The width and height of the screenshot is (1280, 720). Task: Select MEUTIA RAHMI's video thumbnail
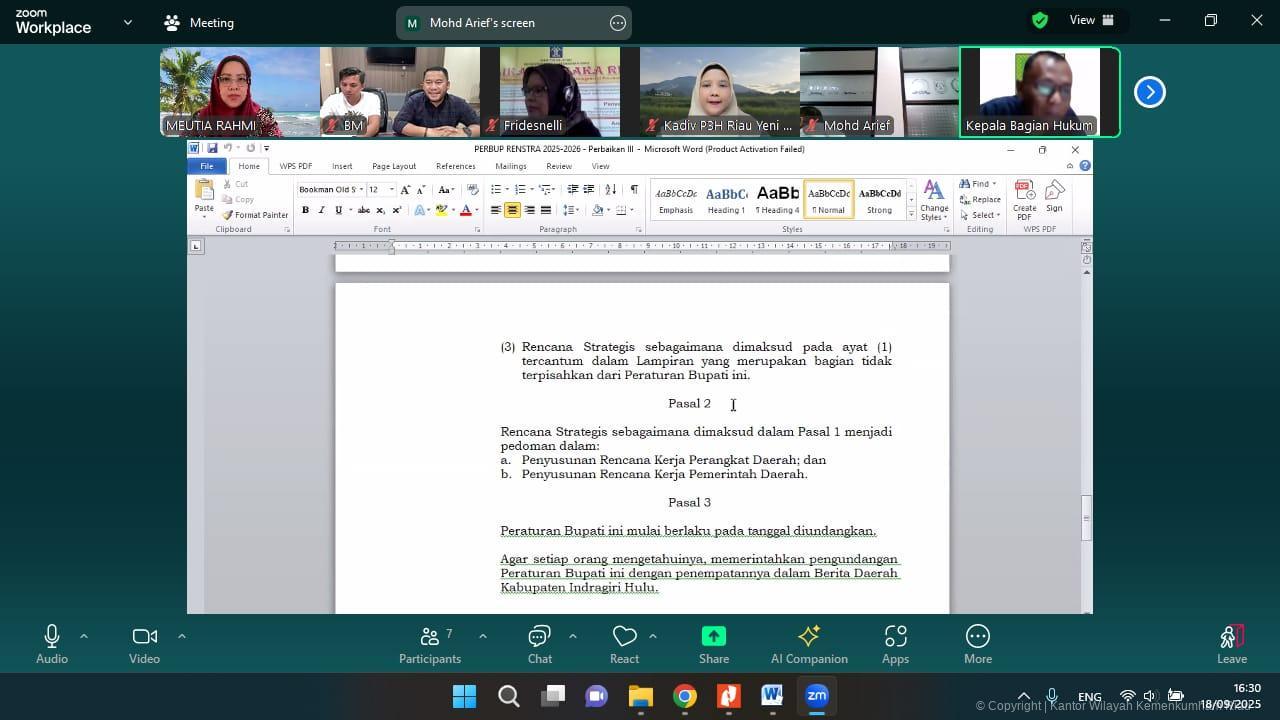(x=239, y=92)
